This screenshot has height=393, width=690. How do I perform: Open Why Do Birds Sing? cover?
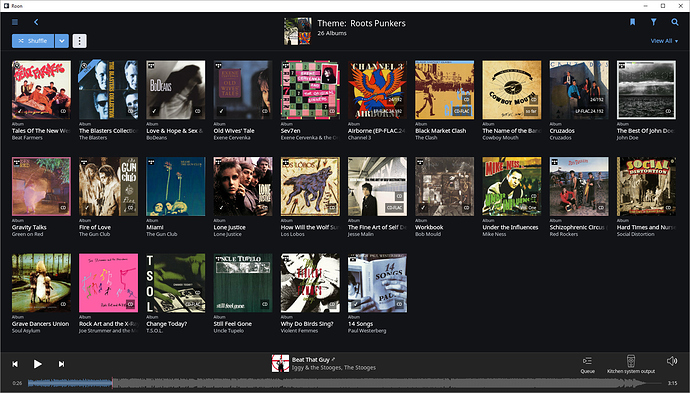point(310,283)
